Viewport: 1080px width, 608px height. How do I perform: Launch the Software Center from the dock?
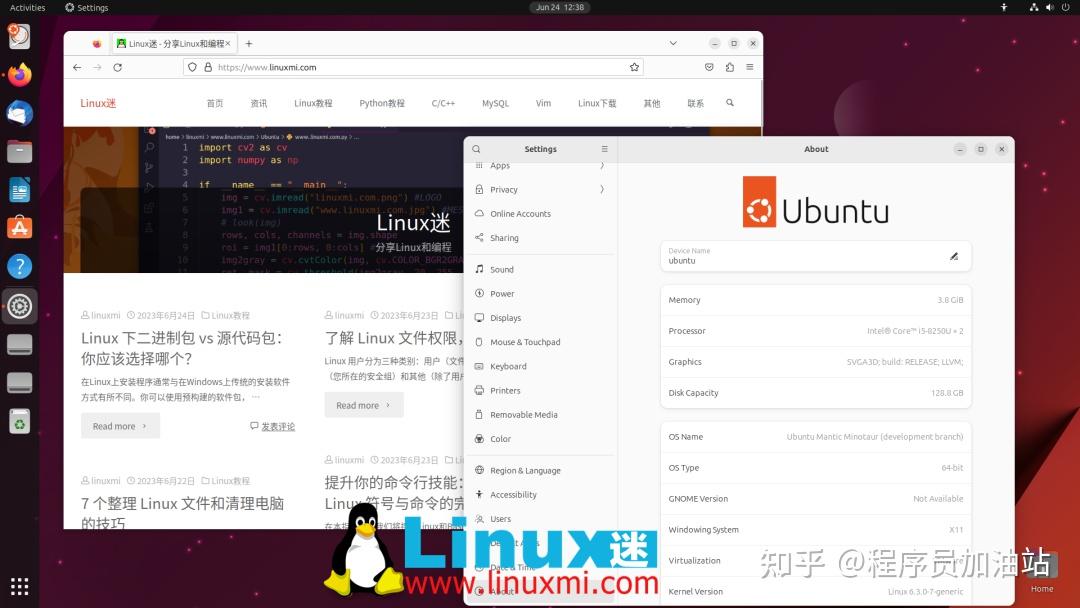click(20, 227)
